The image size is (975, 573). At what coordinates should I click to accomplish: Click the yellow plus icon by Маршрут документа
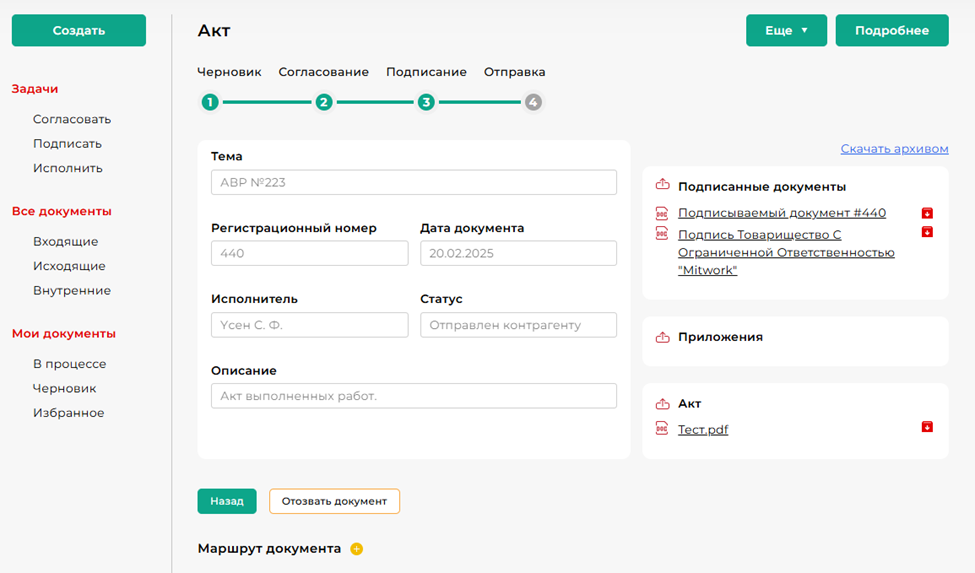357,549
